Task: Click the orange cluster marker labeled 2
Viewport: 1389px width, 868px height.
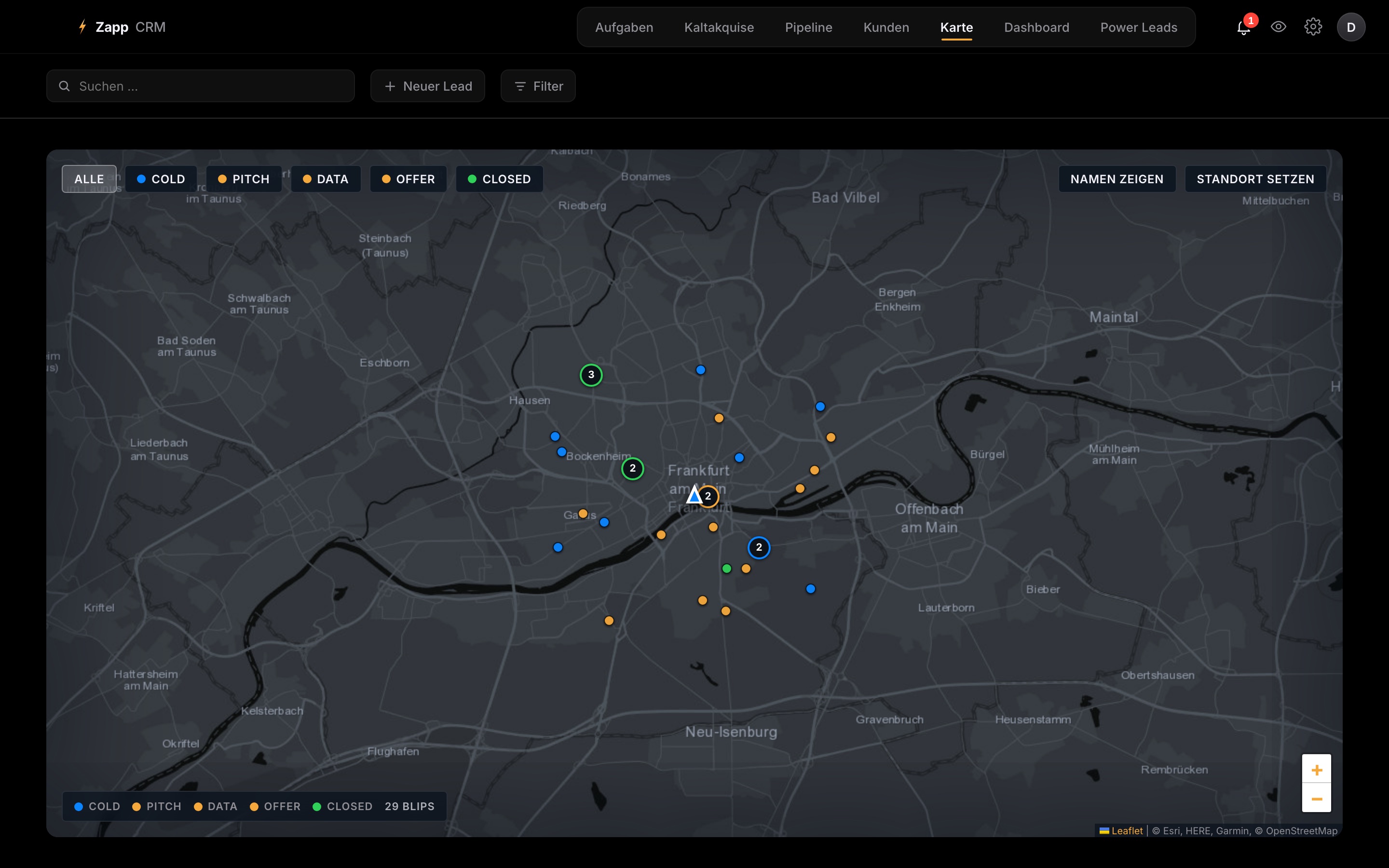Action: (709, 497)
